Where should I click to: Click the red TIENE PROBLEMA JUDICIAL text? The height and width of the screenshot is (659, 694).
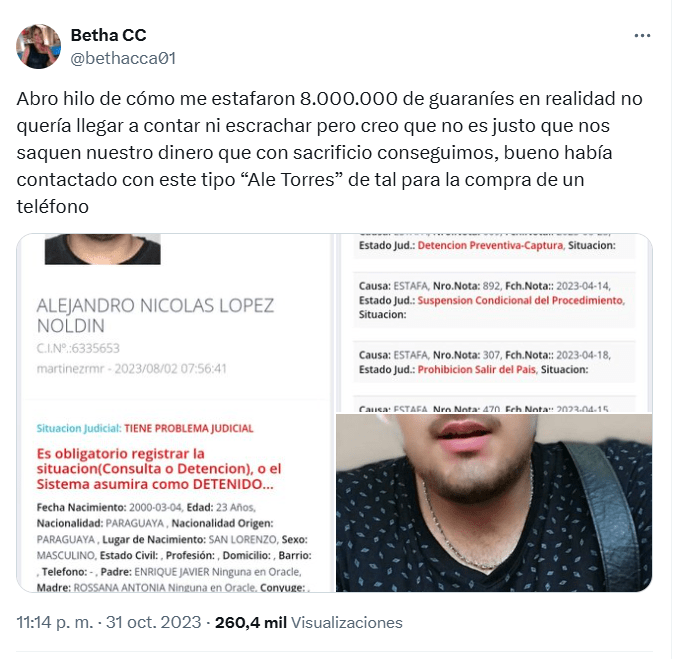pos(189,428)
